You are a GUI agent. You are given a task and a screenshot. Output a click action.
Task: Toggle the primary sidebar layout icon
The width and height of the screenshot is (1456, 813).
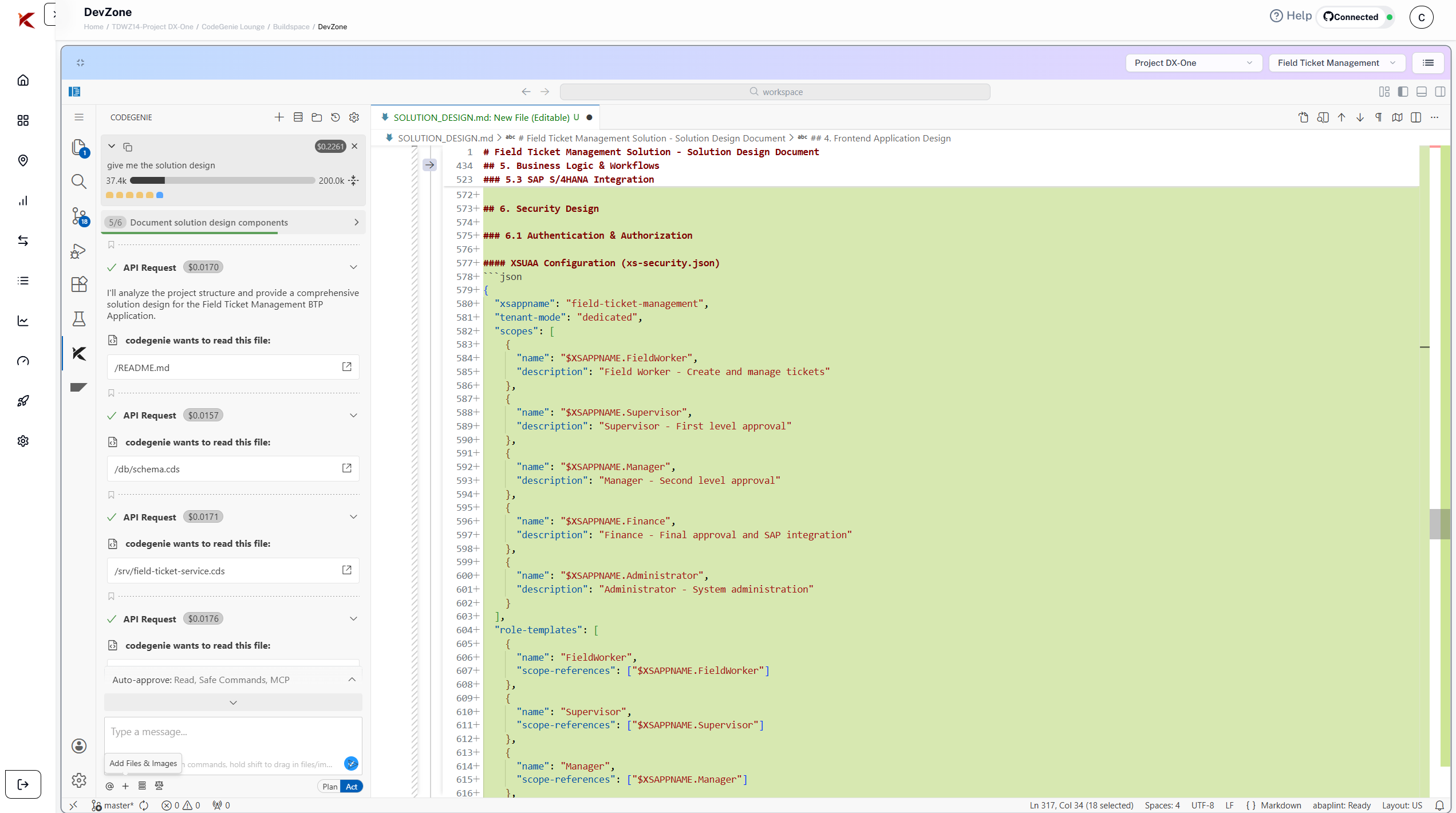coord(1403,92)
